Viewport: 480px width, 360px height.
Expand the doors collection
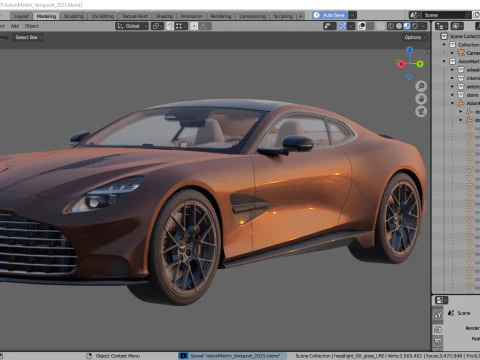[x=452, y=95]
